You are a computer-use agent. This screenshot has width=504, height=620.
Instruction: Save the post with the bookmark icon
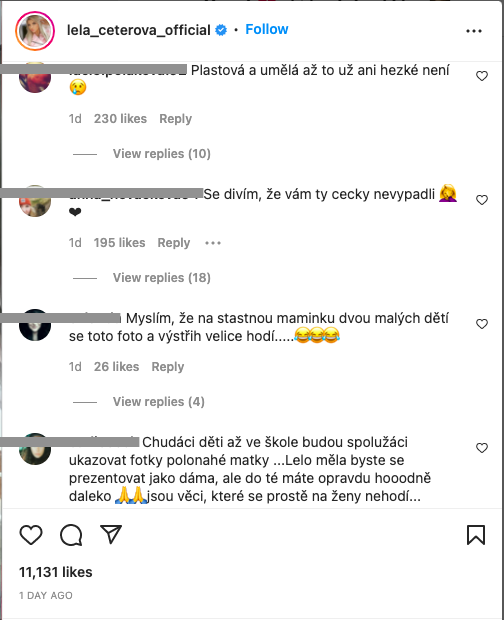point(476,535)
